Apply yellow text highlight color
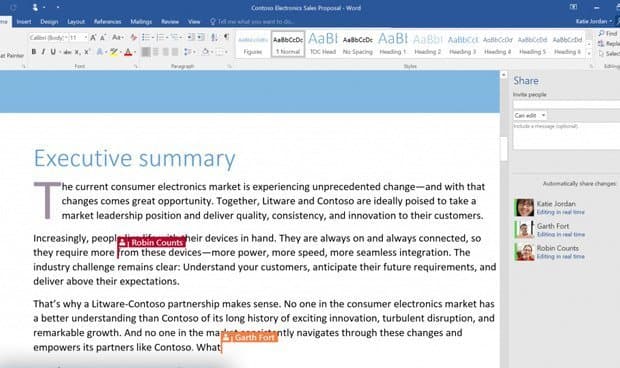The width and height of the screenshot is (620, 368). [x=113, y=52]
